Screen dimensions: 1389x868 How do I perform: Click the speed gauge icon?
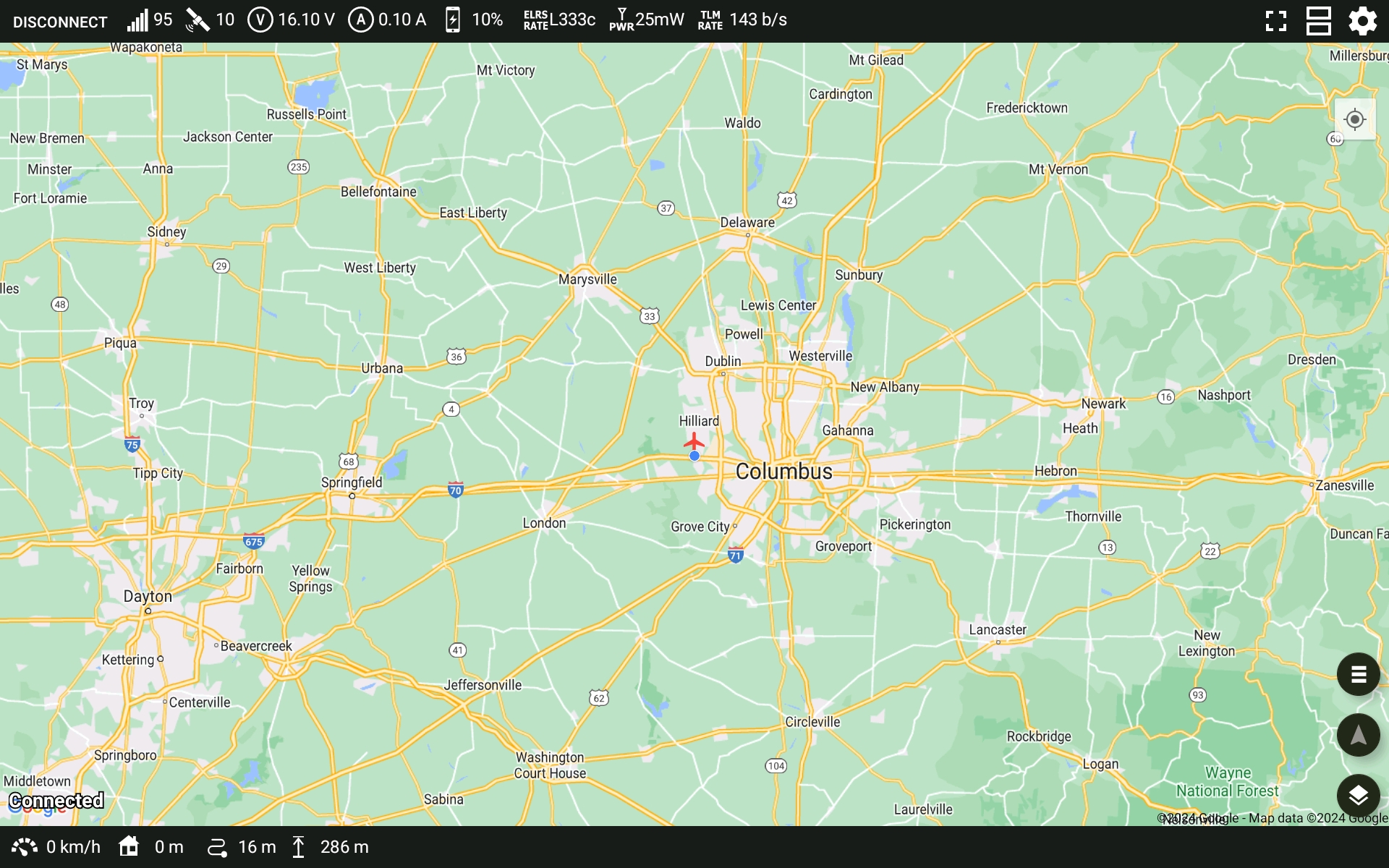pos(25,847)
